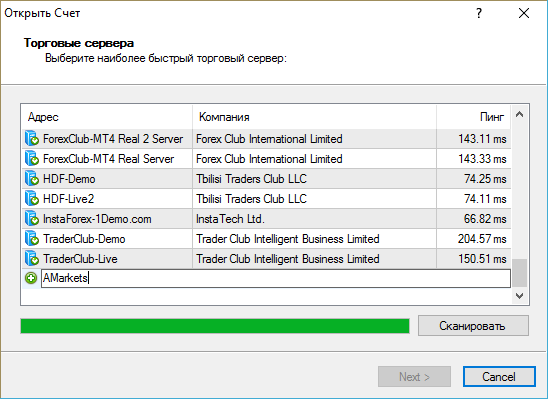
Task: Sort servers by Адрес column header
Action: tap(107, 117)
